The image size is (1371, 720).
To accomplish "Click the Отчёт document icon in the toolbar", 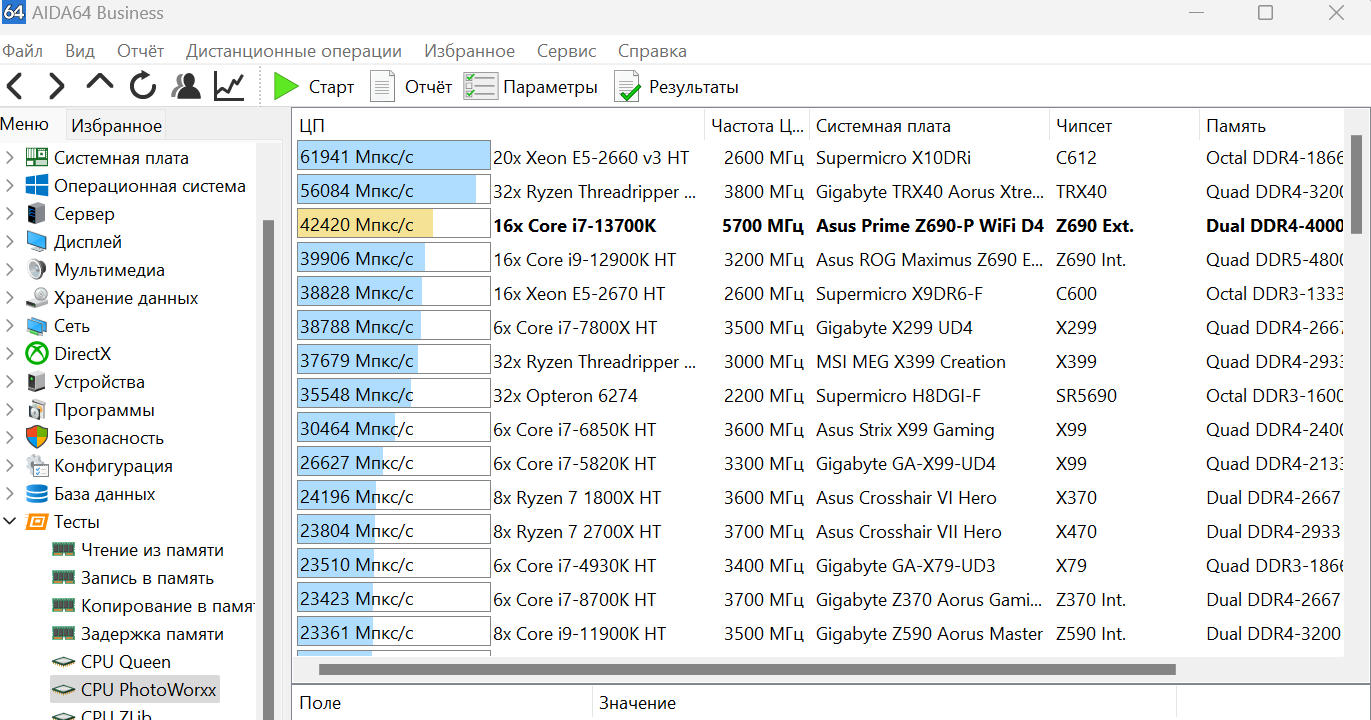I will (x=382, y=87).
